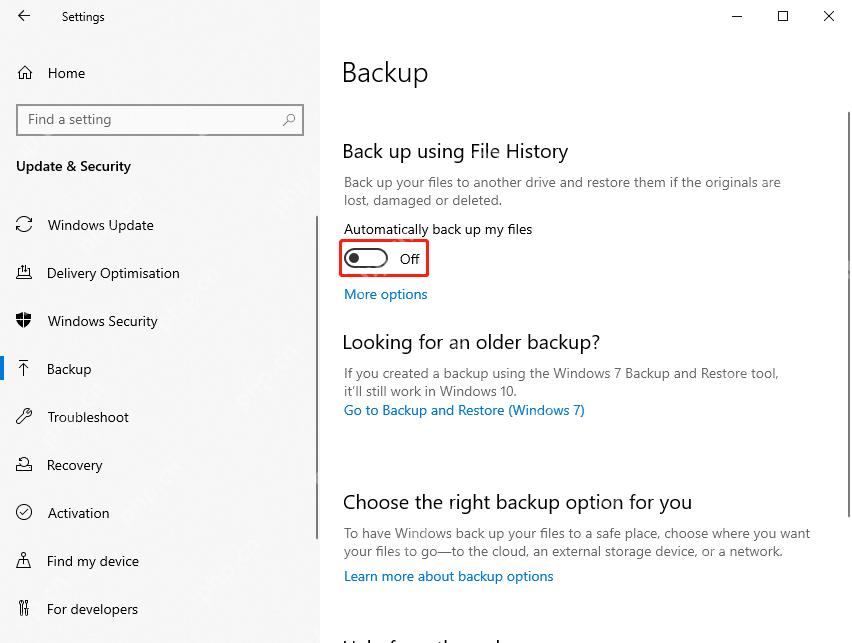Click the search magnifier icon

pyautogui.click(x=289, y=120)
